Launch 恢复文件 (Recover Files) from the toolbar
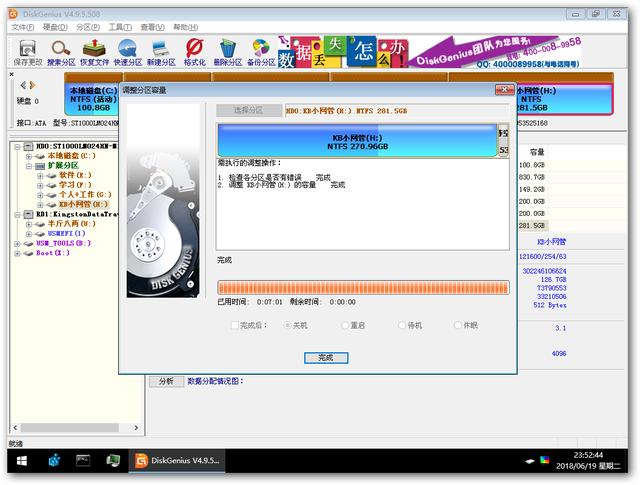 (95, 52)
